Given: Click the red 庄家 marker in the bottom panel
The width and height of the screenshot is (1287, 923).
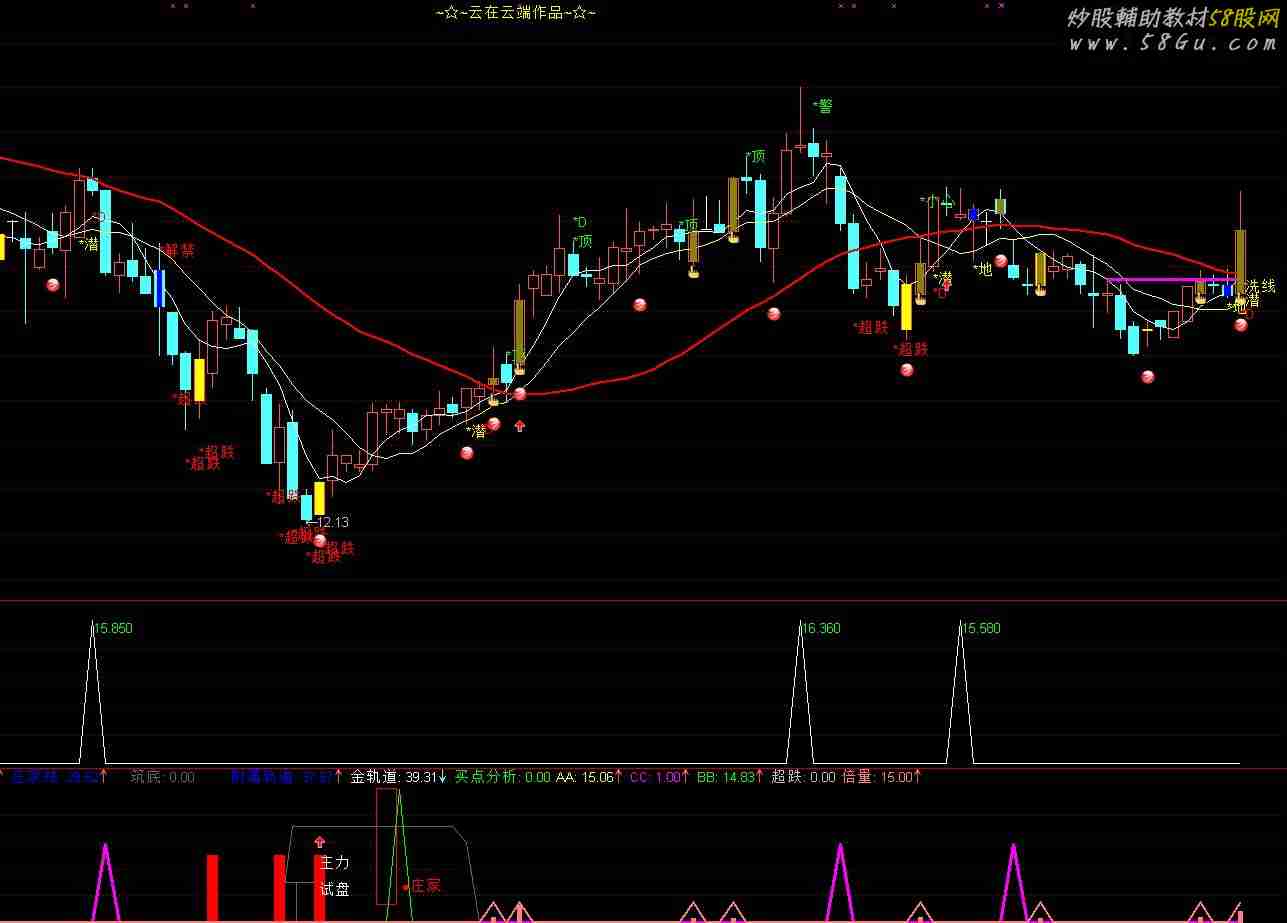Looking at the screenshot, I should click(423, 885).
